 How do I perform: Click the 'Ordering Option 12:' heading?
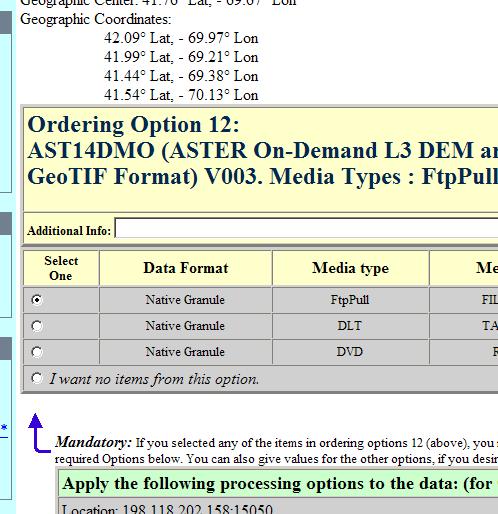pos(133,125)
